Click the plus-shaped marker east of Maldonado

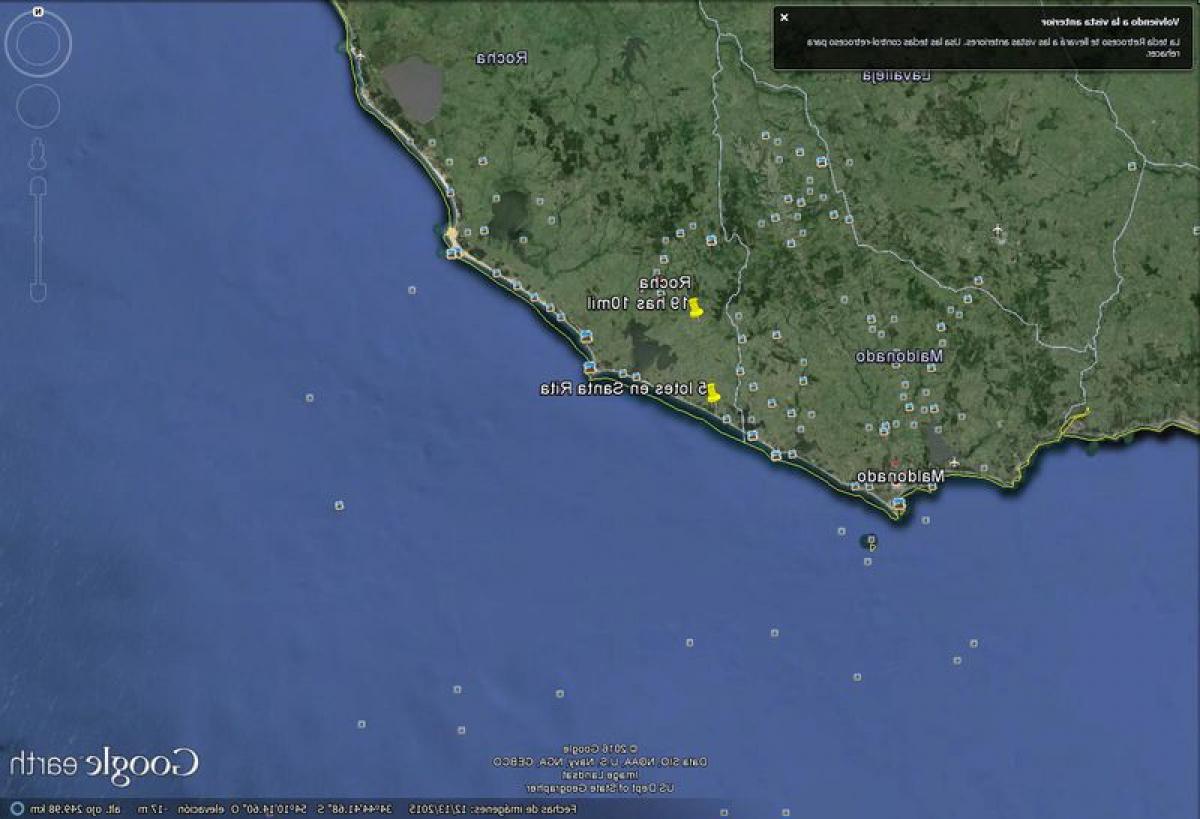click(996, 228)
